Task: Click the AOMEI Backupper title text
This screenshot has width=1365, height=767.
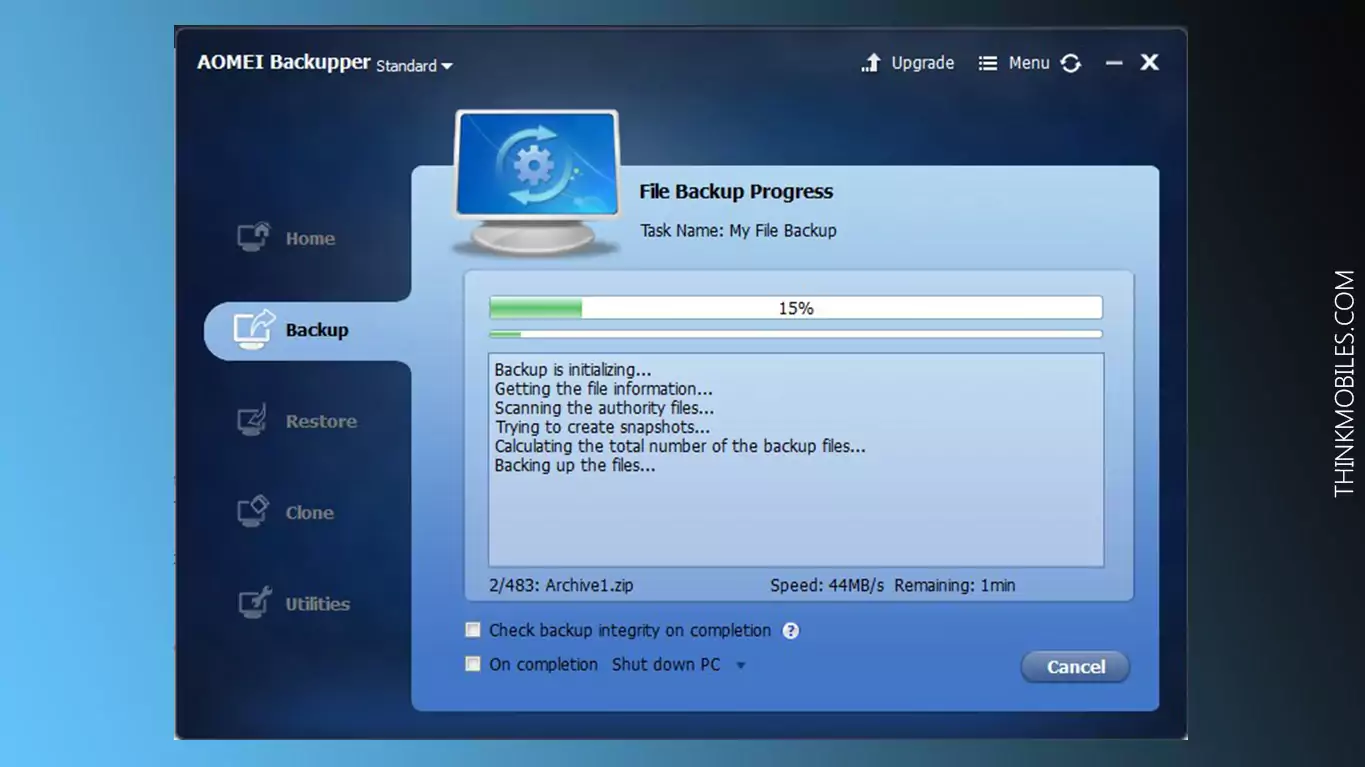Action: pyautogui.click(x=284, y=62)
